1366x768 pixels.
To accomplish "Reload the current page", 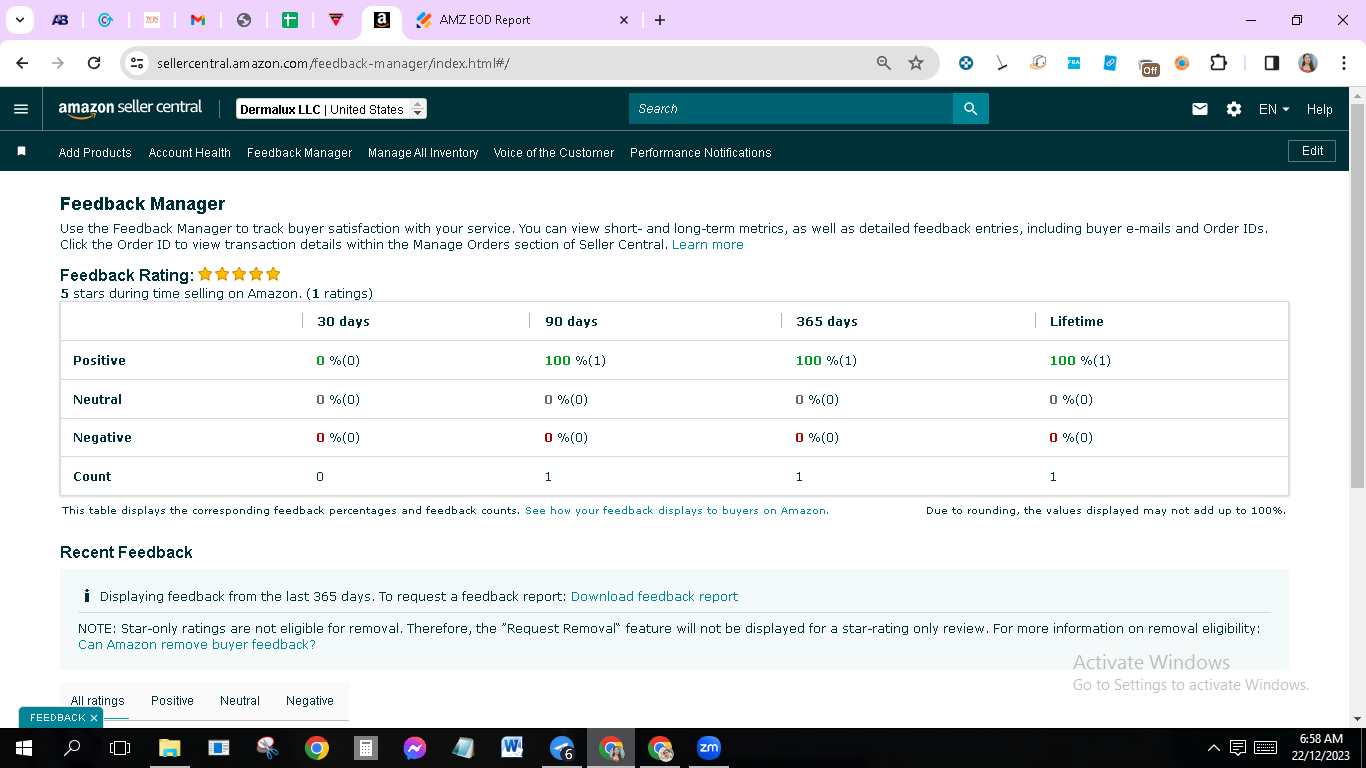I will click(94, 63).
